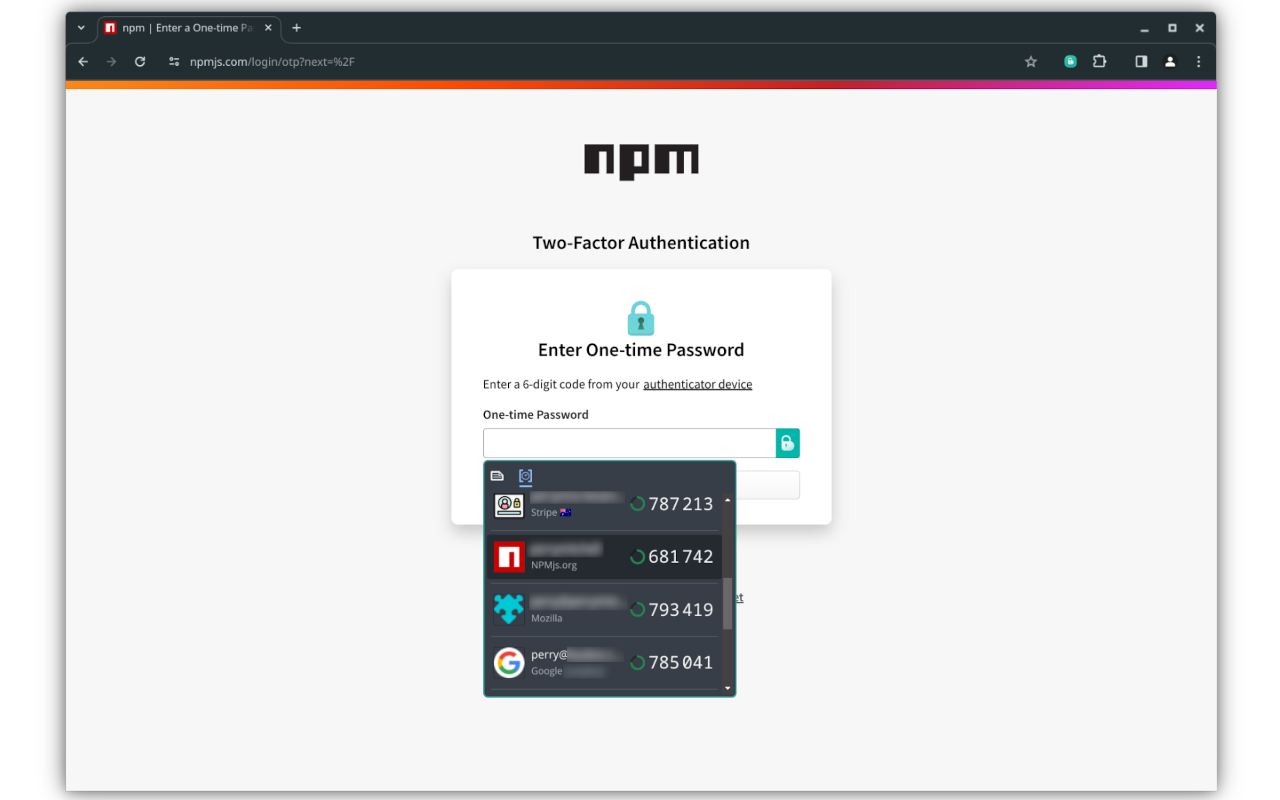The width and height of the screenshot is (1280, 800).
Task: Click the countdown ring beside 787 213
Action: 637,504
